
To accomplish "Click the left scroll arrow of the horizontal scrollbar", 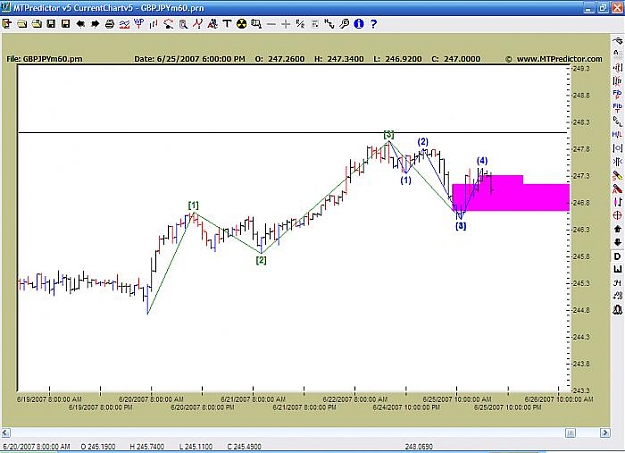I will (x=6, y=433).
